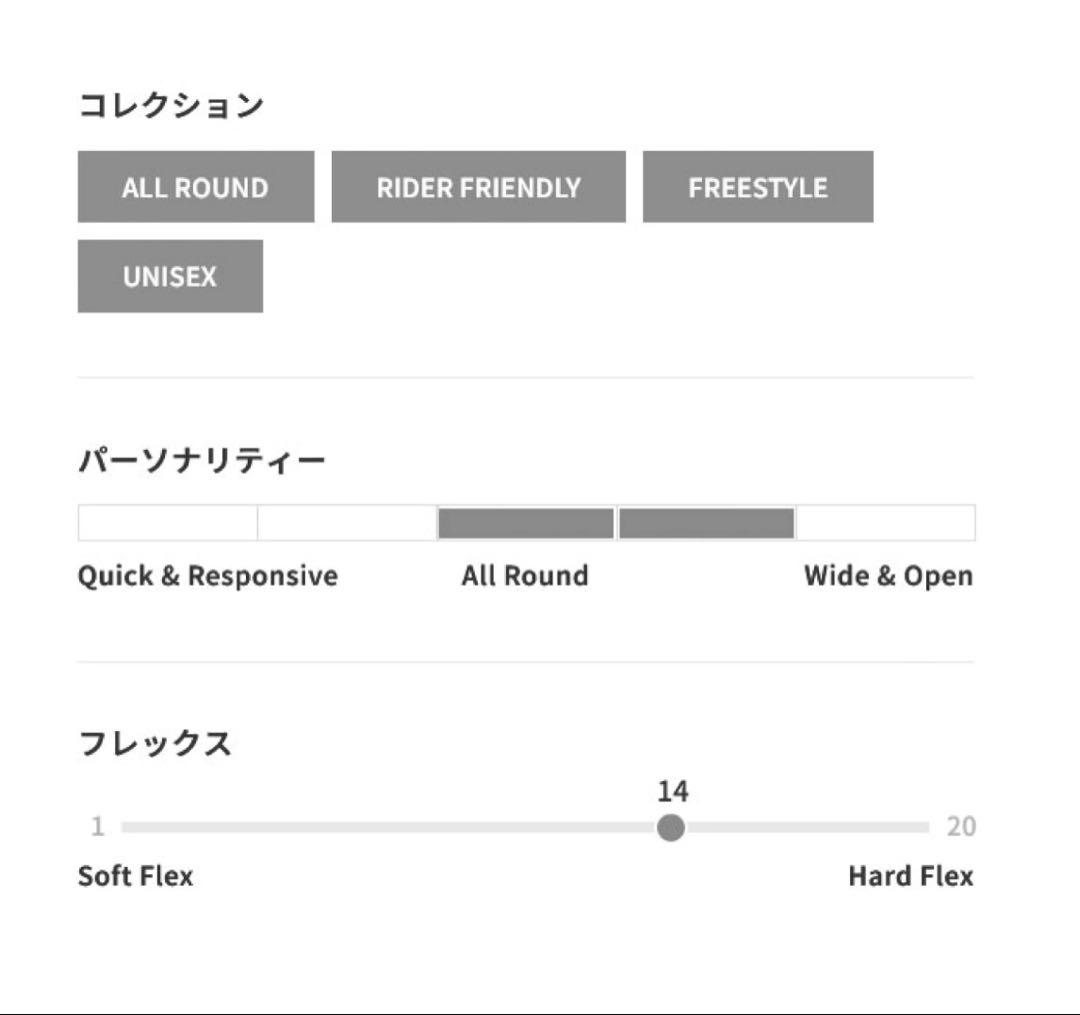Click the Hard Flex label
This screenshot has height=1015, width=1080.
click(x=910, y=876)
